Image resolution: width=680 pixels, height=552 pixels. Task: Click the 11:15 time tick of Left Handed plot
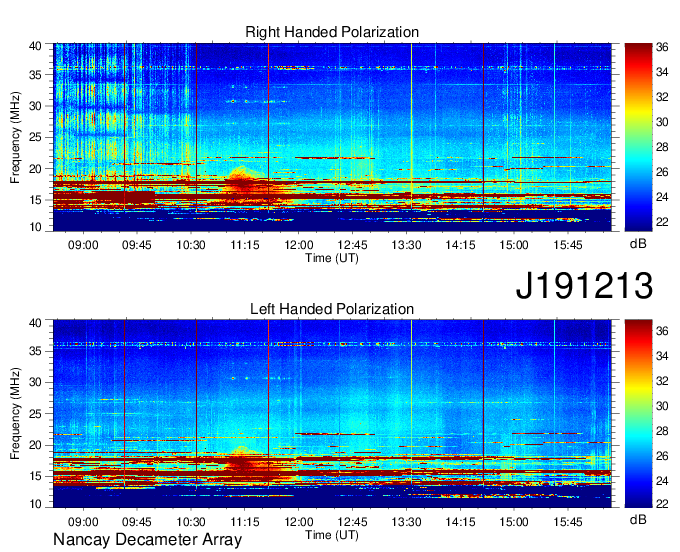point(245,521)
